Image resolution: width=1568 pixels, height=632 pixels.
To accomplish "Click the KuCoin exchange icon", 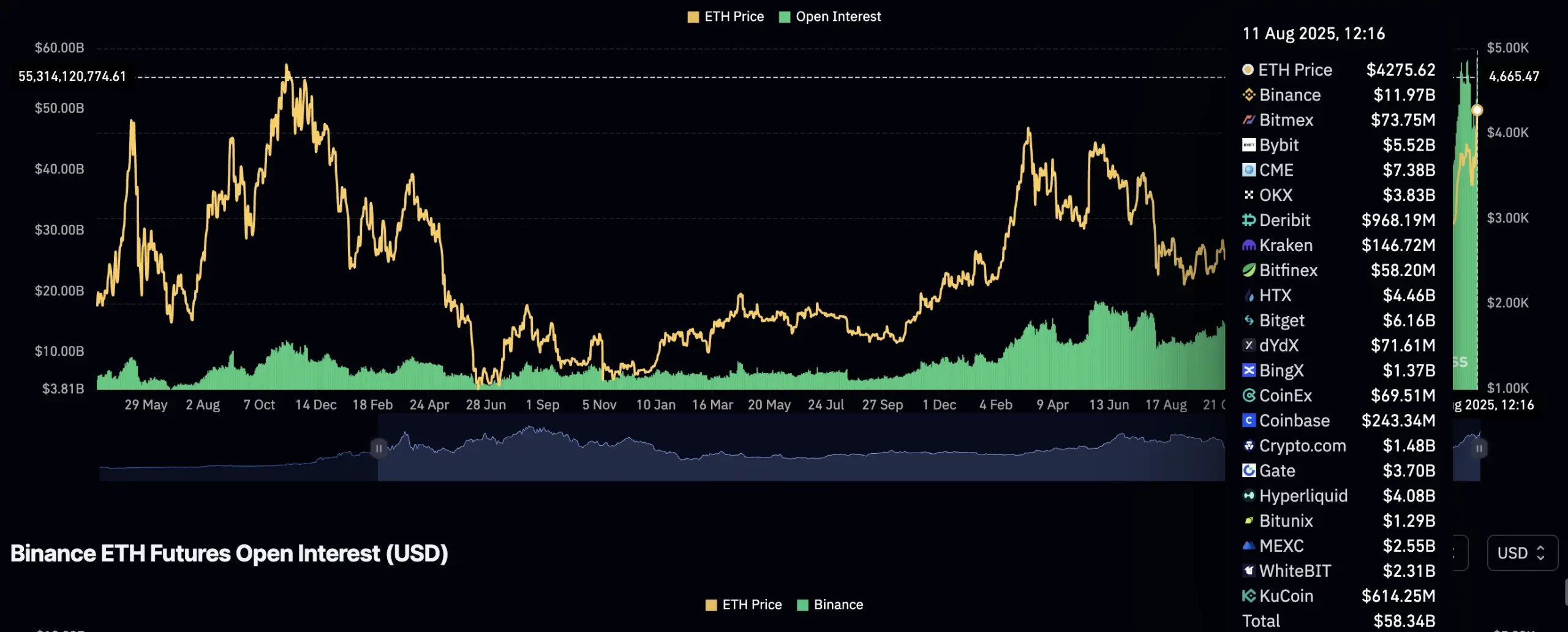I will pyautogui.click(x=1248, y=596).
